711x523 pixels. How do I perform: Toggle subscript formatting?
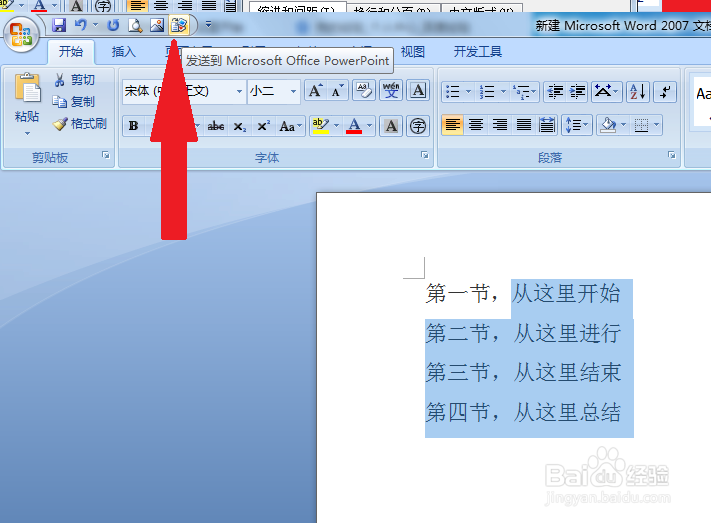tap(240, 126)
